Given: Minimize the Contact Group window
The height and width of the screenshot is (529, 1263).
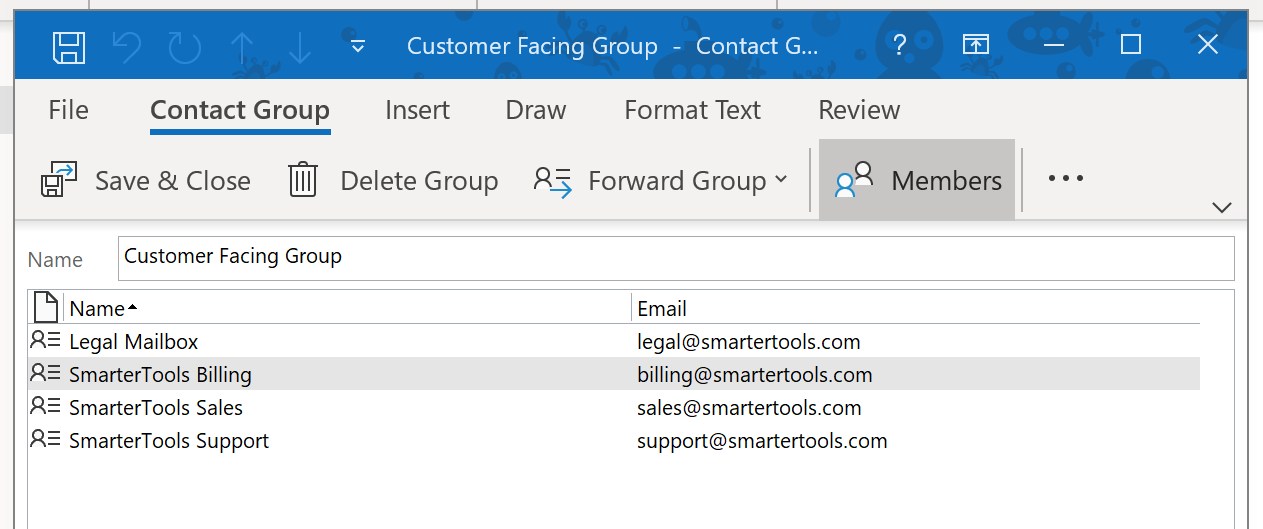Looking at the screenshot, I should click(x=1054, y=45).
